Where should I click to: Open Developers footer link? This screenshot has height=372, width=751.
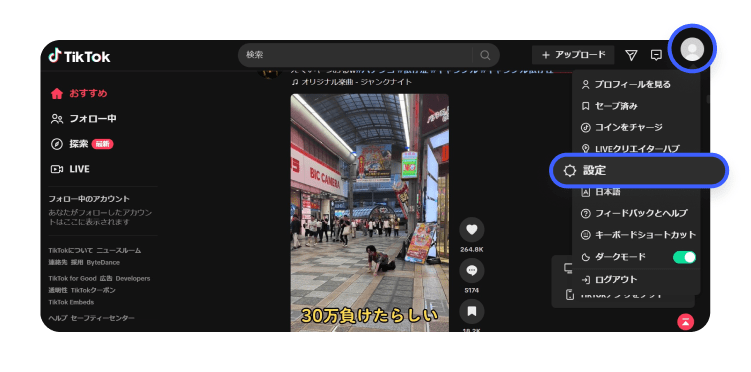click(x=133, y=278)
